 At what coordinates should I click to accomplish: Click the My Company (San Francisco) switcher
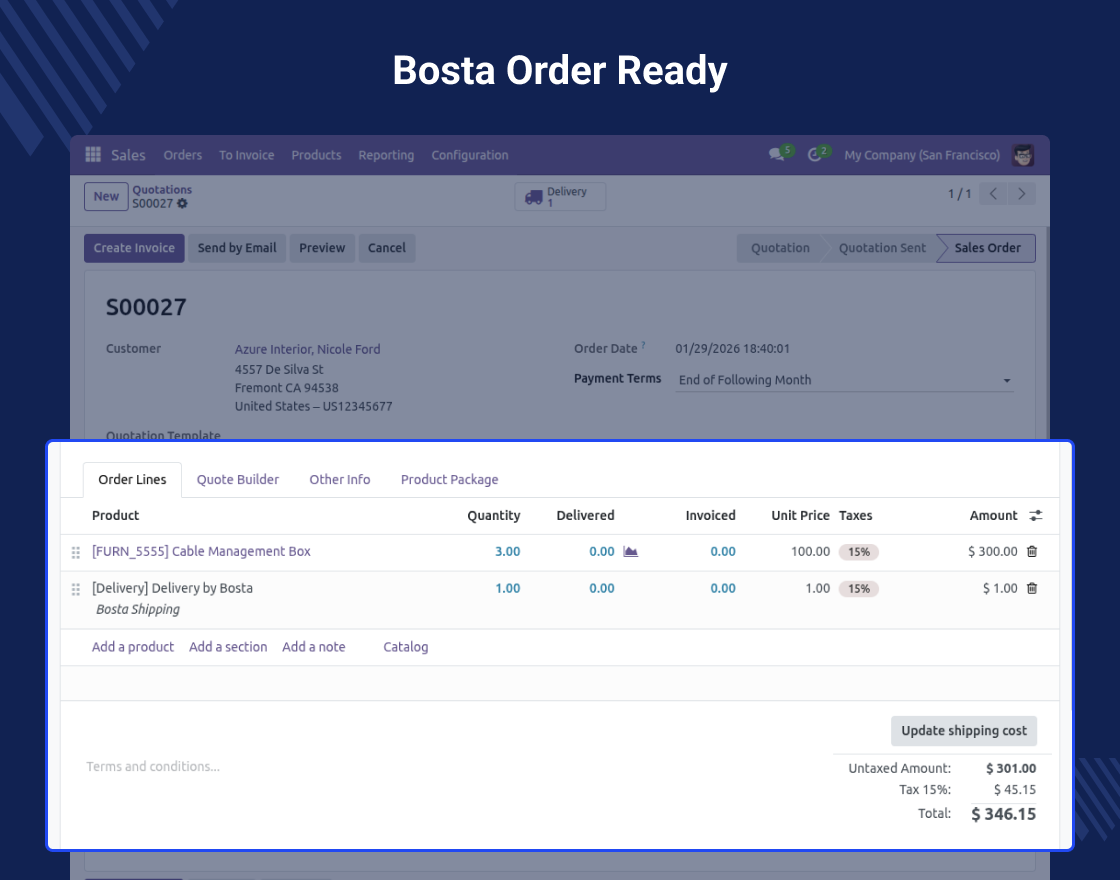tap(922, 155)
